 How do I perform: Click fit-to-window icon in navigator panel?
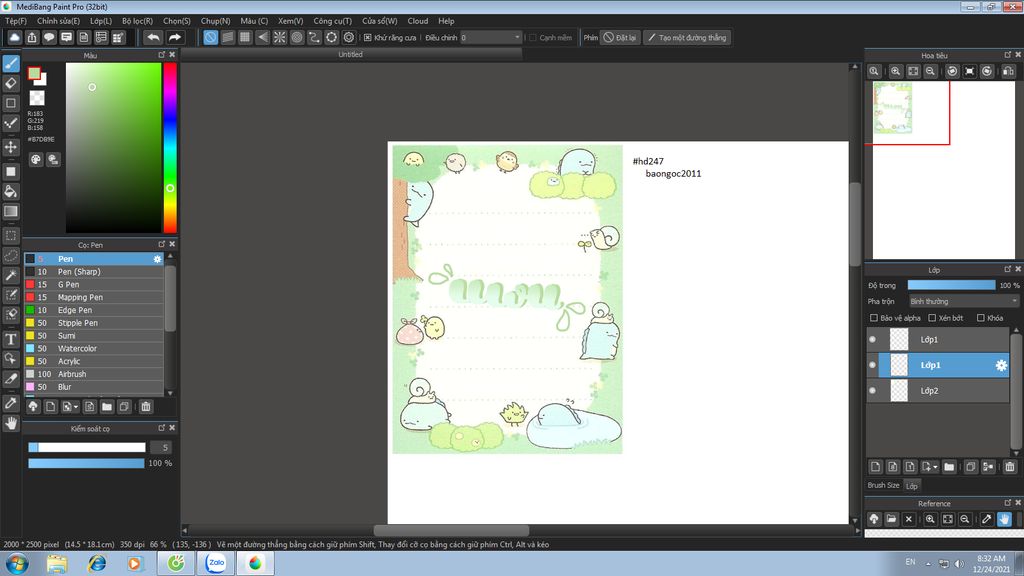point(913,71)
